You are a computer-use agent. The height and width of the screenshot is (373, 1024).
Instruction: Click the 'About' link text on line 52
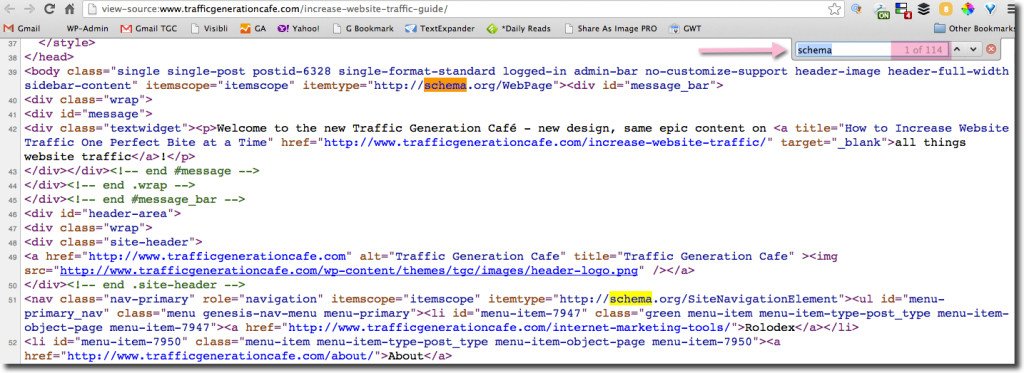[x=406, y=356]
